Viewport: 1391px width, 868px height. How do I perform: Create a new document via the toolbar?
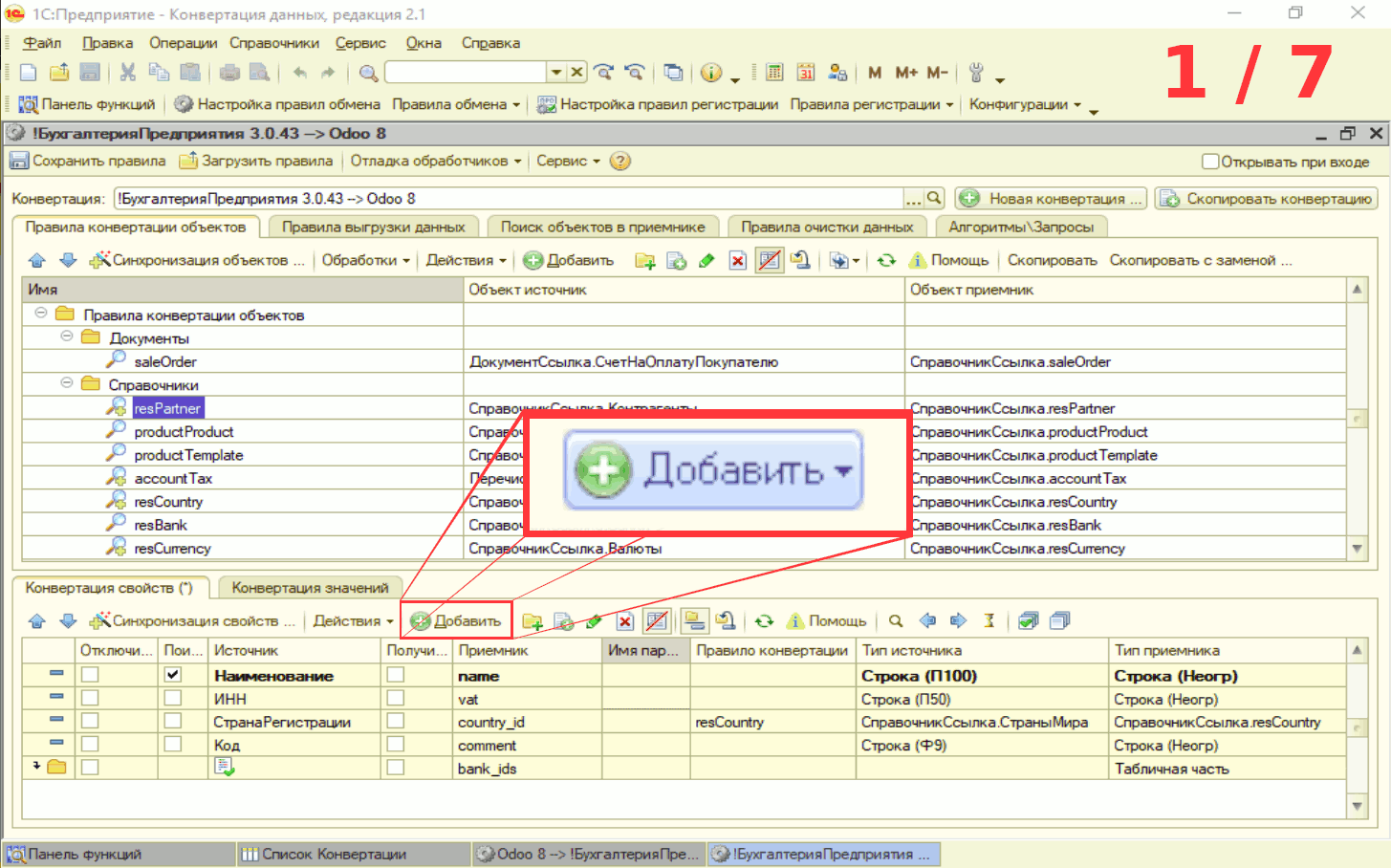click(28, 73)
